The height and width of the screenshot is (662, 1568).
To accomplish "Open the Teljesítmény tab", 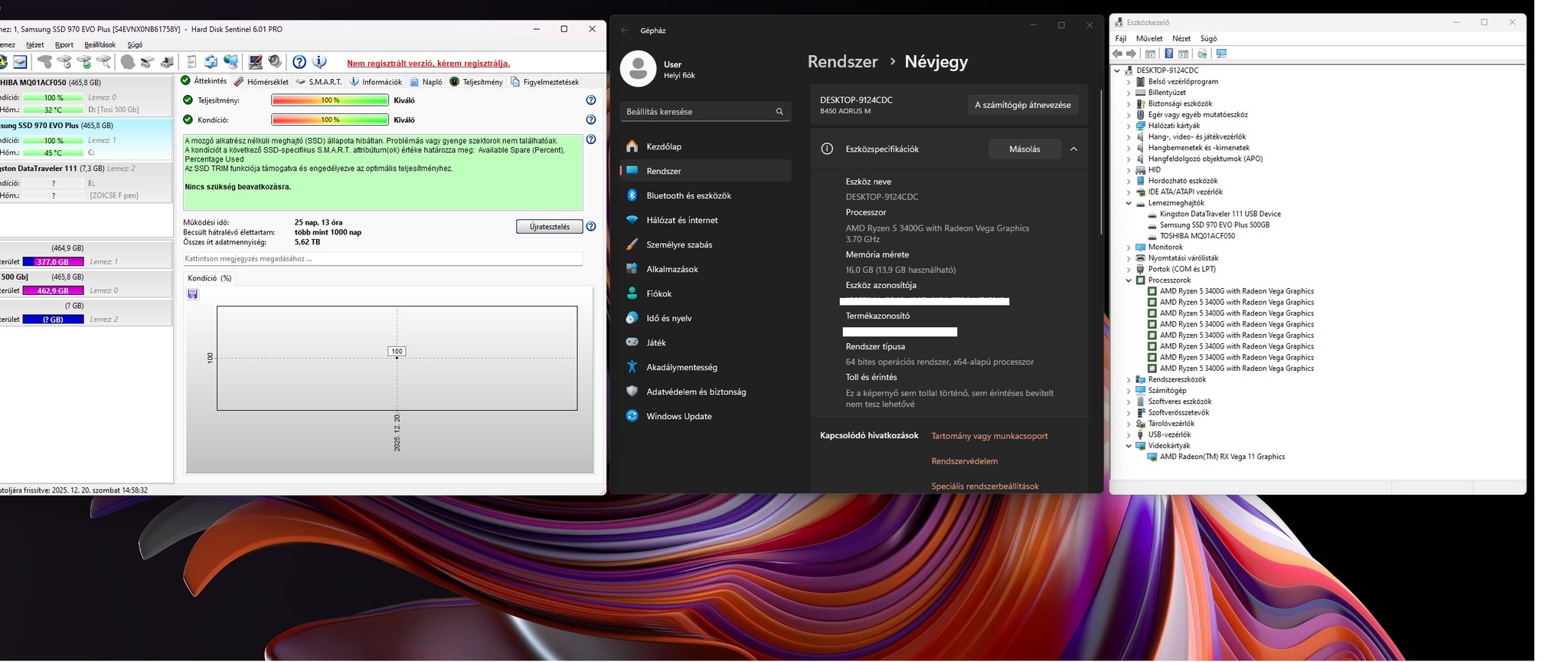I will [476, 82].
